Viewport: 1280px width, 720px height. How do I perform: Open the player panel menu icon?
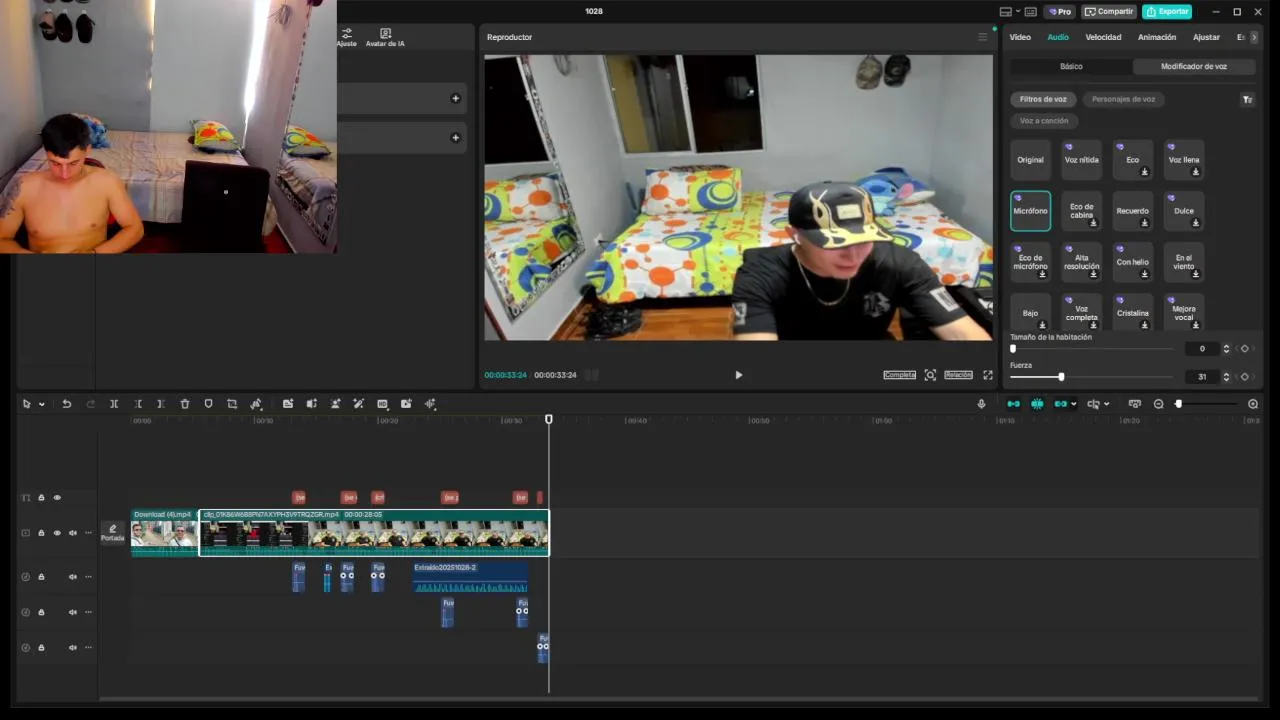982,37
